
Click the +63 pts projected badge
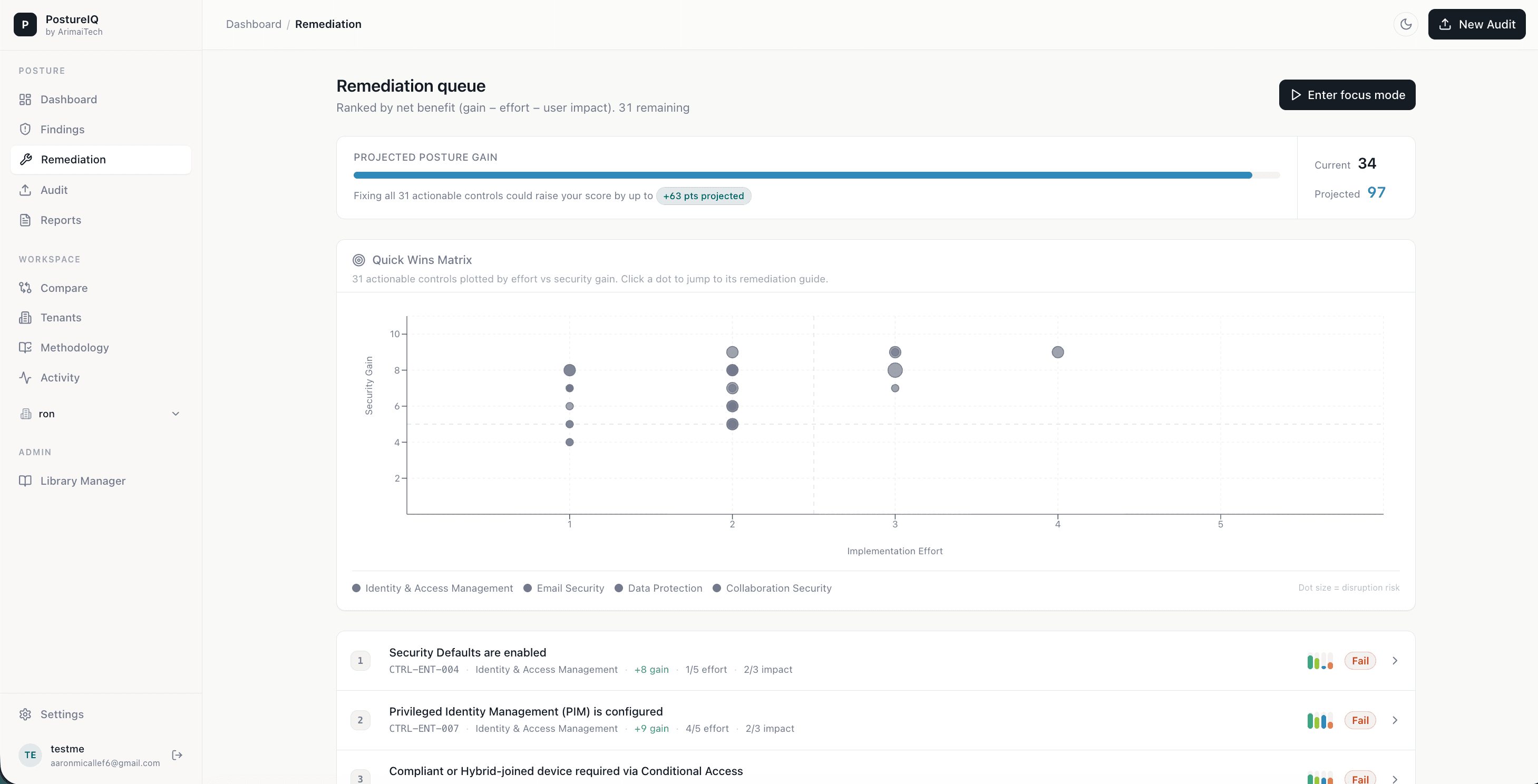(703, 195)
